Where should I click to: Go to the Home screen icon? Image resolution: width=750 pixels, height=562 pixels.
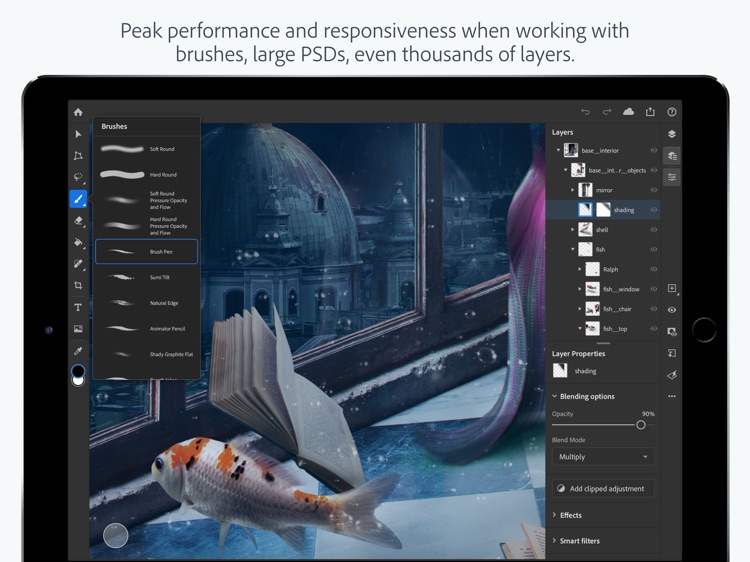tap(78, 112)
